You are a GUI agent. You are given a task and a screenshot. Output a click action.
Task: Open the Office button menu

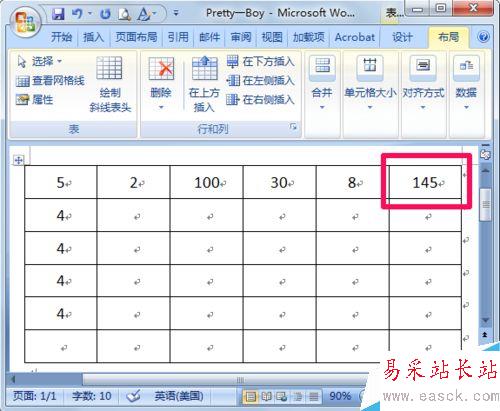(25, 22)
